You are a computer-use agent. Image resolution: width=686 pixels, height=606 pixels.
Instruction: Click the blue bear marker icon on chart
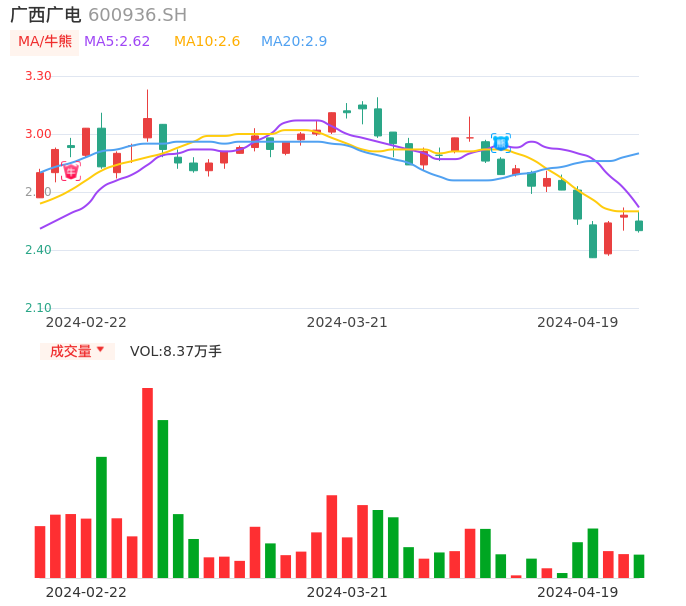pyautogui.click(x=500, y=143)
